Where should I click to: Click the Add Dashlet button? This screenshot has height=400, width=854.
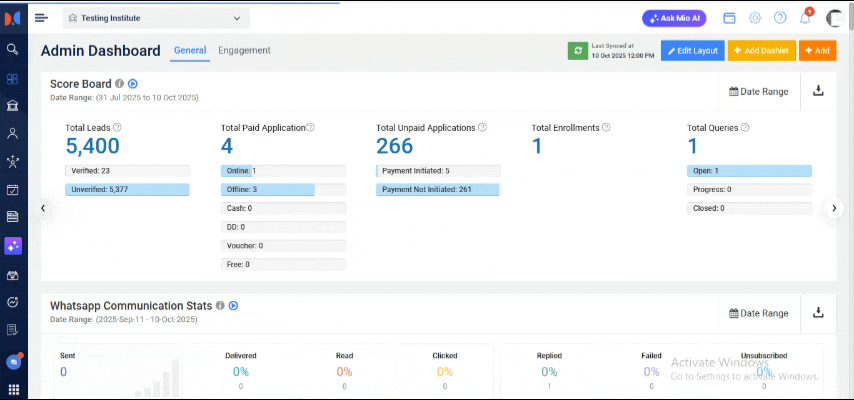tap(761, 50)
